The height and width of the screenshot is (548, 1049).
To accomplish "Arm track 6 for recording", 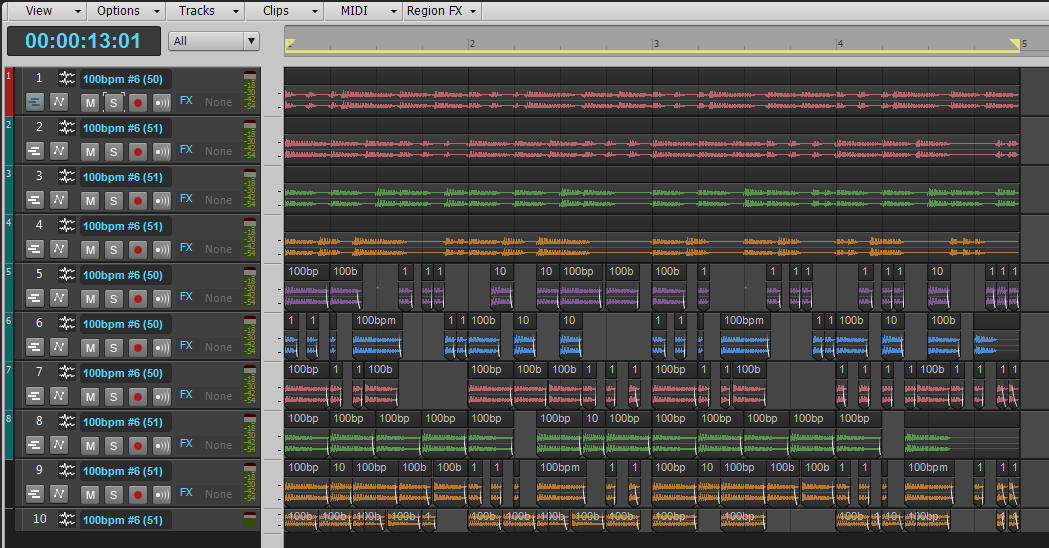I will pyautogui.click(x=138, y=347).
